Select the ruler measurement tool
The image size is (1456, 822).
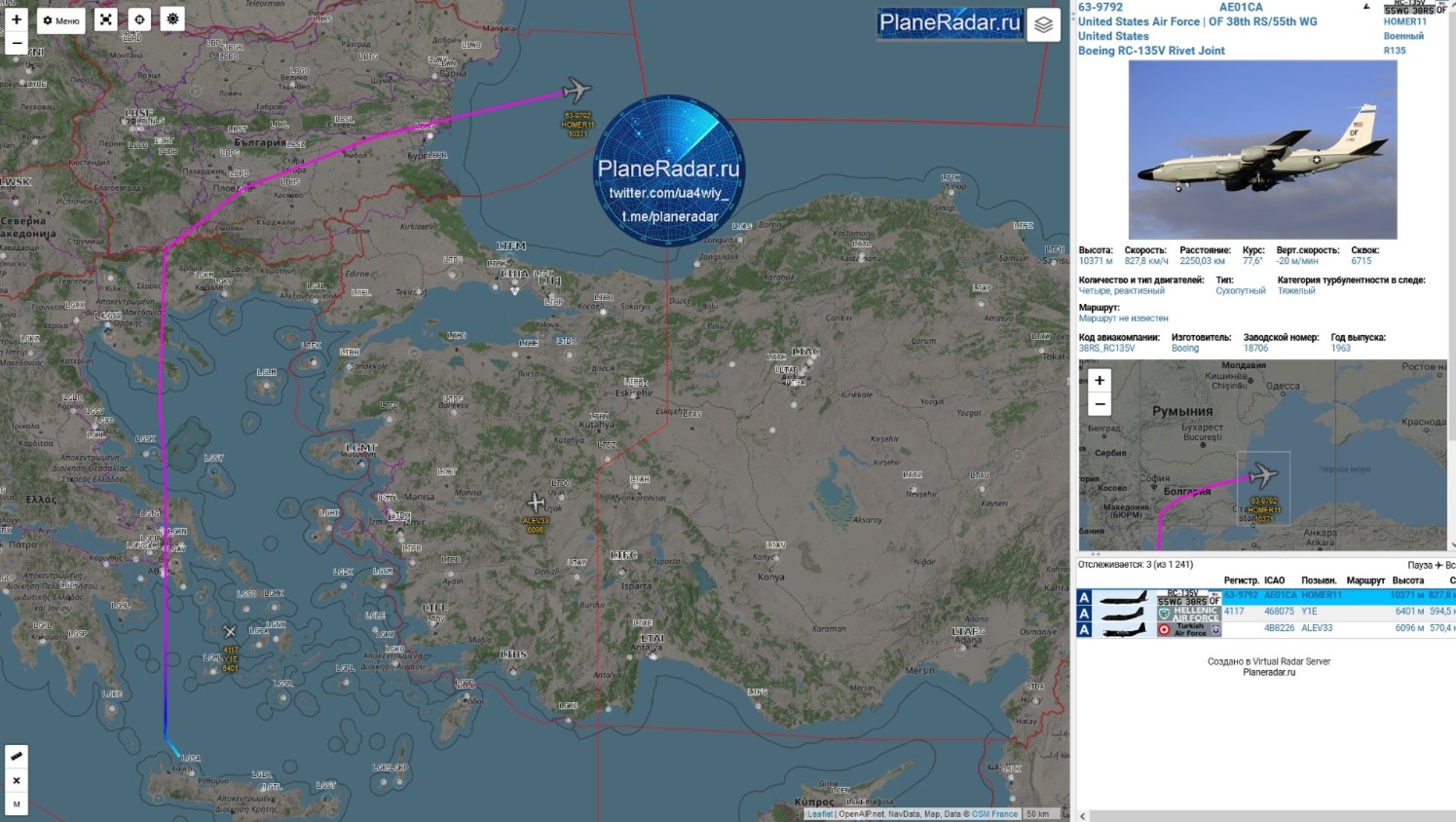point(17,756)
